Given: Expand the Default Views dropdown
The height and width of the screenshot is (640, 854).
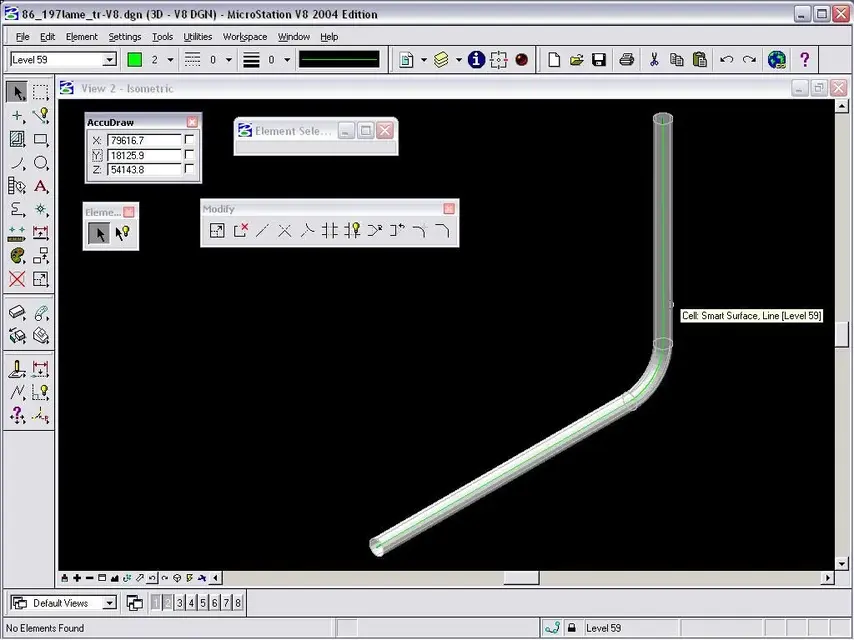Looking at the screenshot, I should point(109,603).
